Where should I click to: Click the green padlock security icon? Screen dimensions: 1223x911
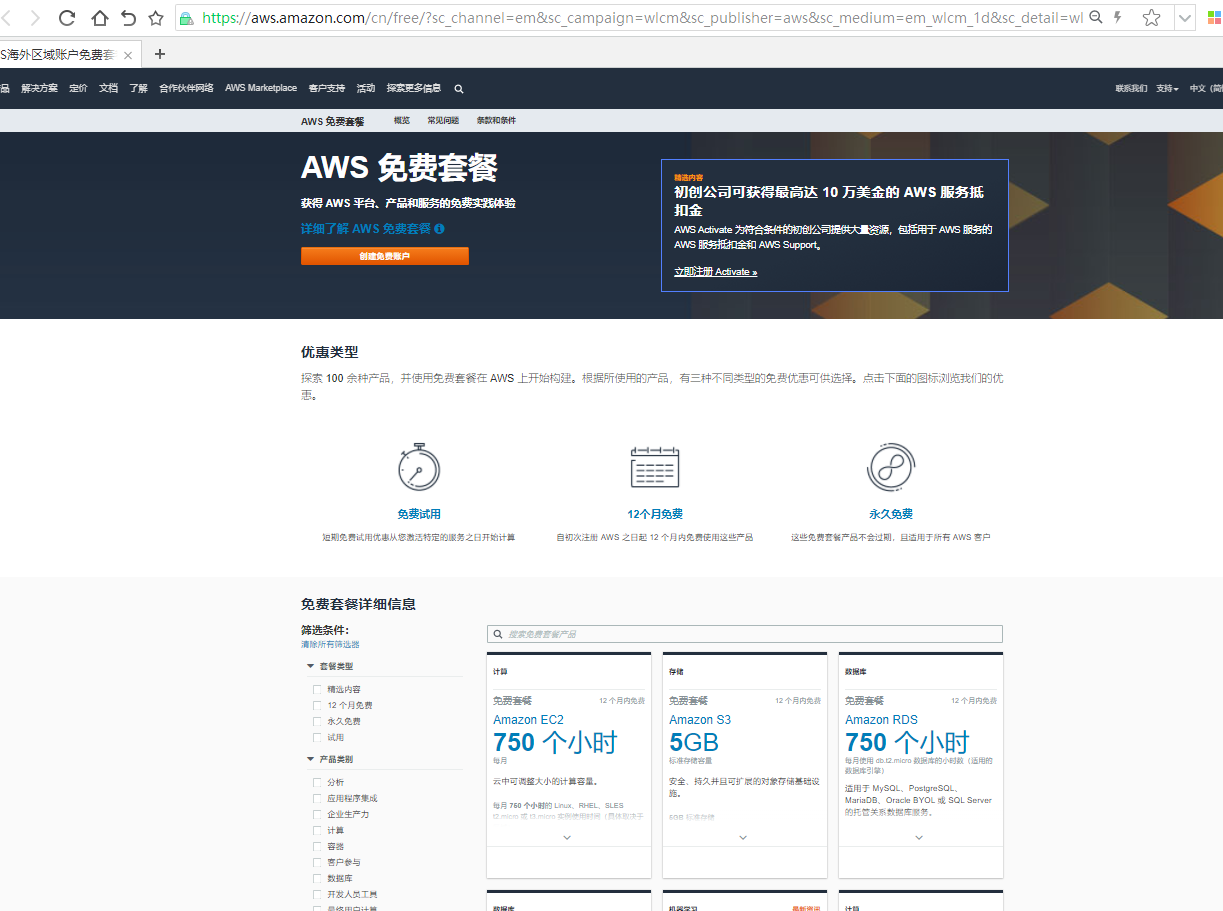pos(186,18)
